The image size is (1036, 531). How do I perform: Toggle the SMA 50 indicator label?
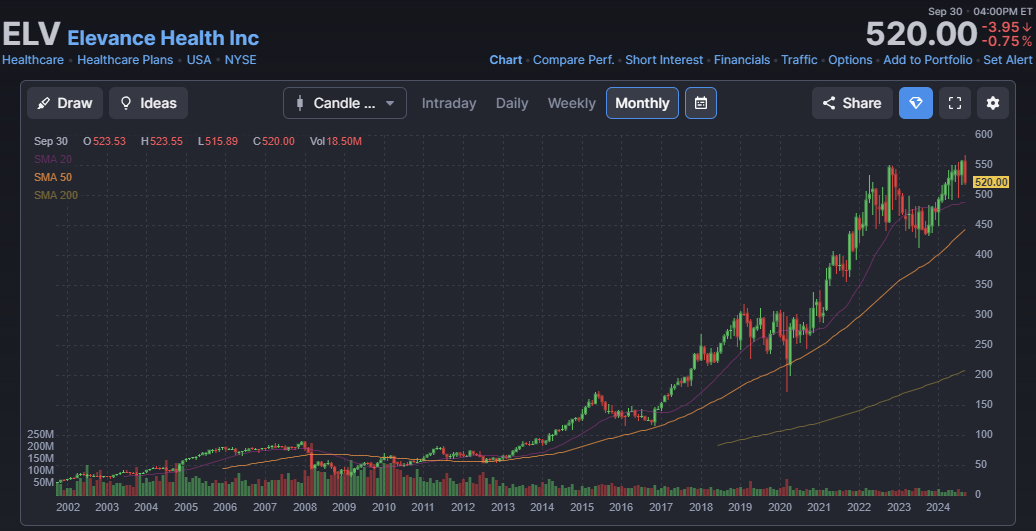[x=53, y=177]
